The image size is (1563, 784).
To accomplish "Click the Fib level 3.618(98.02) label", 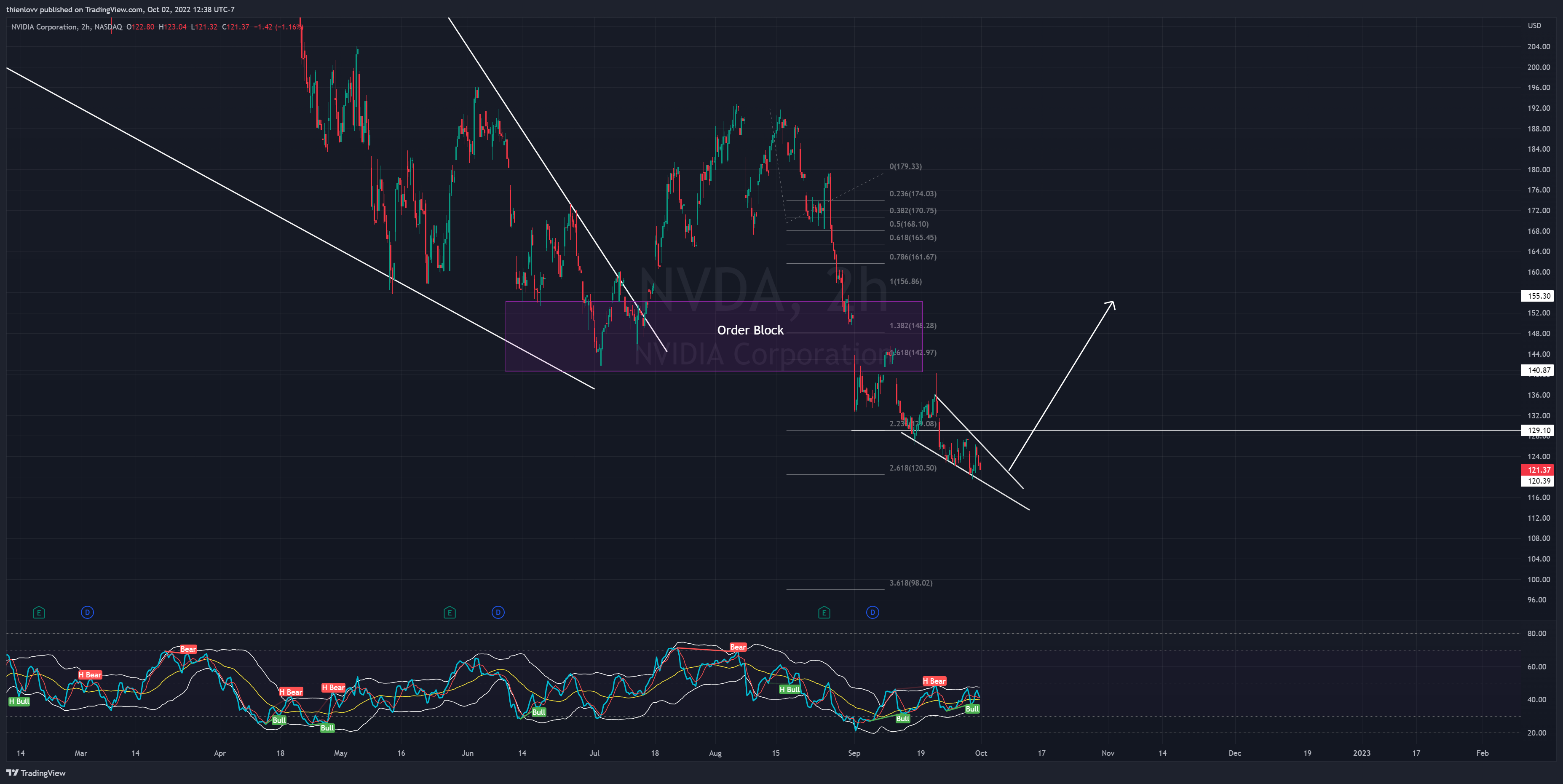I will click(x=911, y=583).
